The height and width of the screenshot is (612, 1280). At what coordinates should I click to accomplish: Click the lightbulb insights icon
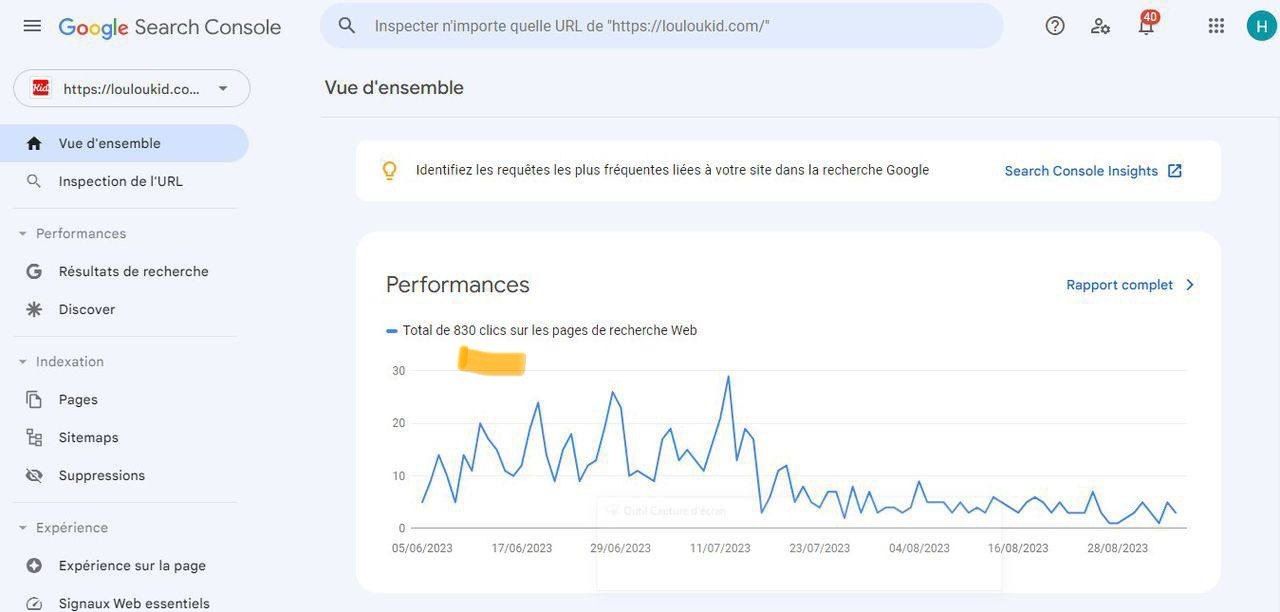click(x=389, y=171)
